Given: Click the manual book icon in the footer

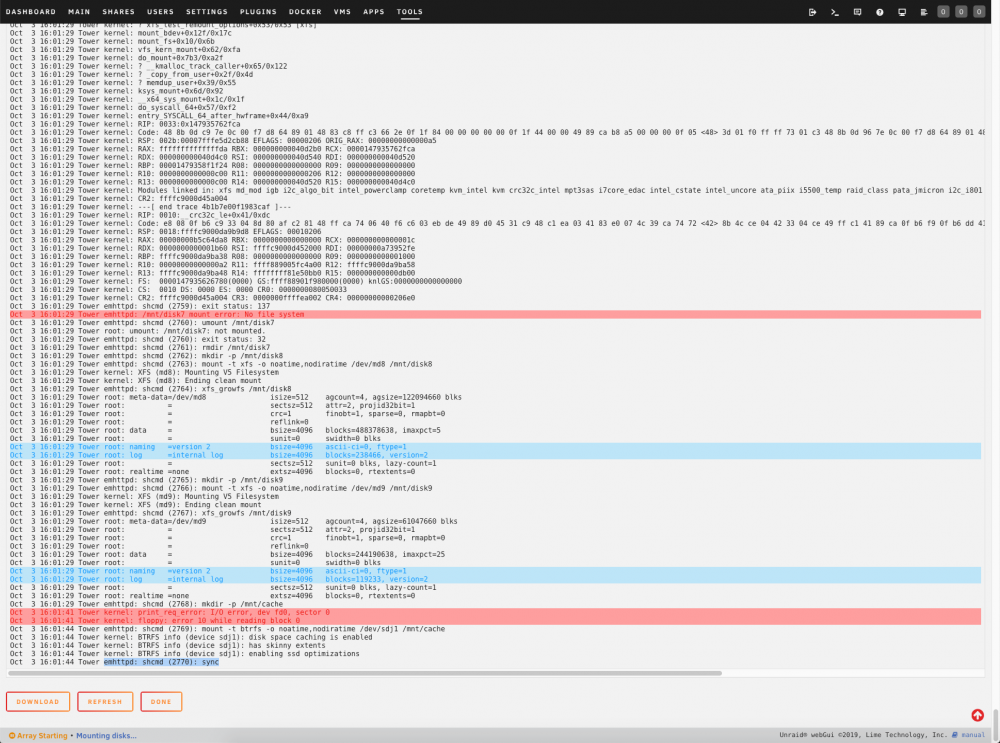Looking at the screenshot, I should (x=955, y=735).
